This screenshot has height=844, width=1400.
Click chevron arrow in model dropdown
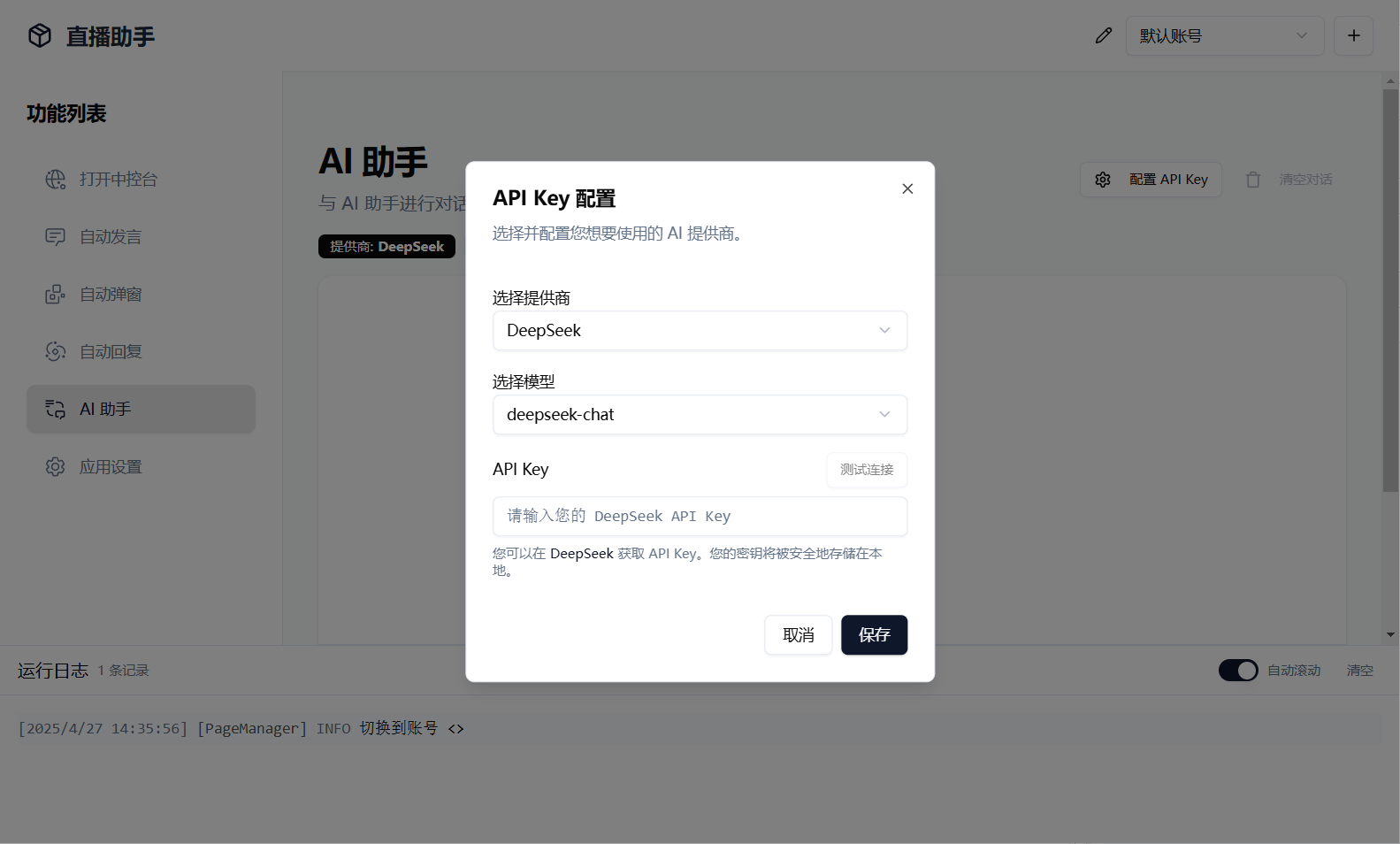[884, 414]
